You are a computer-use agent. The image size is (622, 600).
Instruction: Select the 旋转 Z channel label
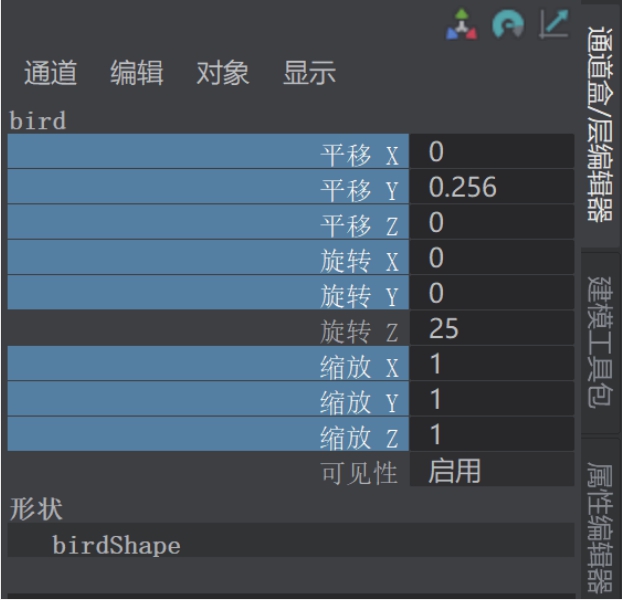359,330
